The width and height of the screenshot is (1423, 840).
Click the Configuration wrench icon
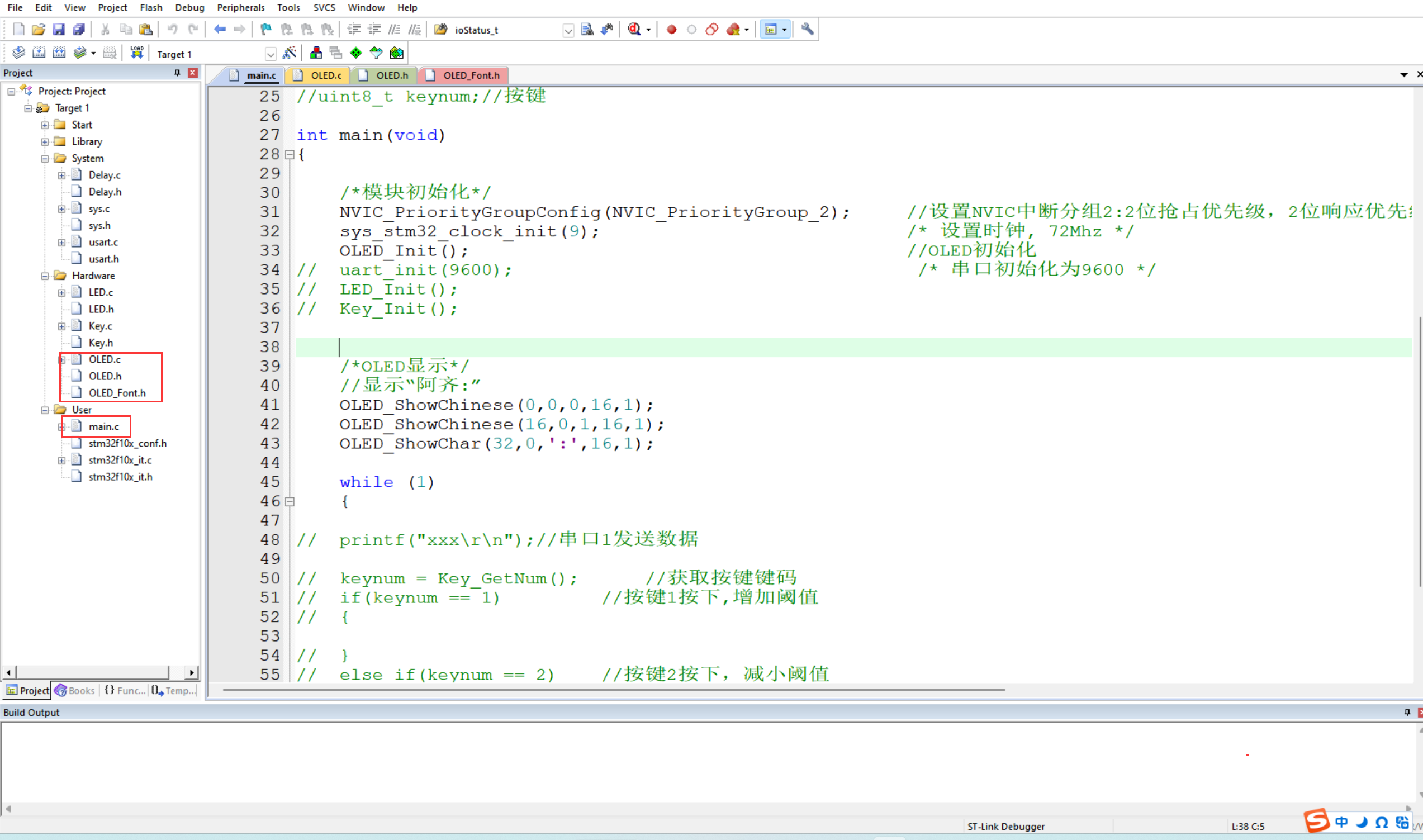pyautogui.click(x=808, y=30)
